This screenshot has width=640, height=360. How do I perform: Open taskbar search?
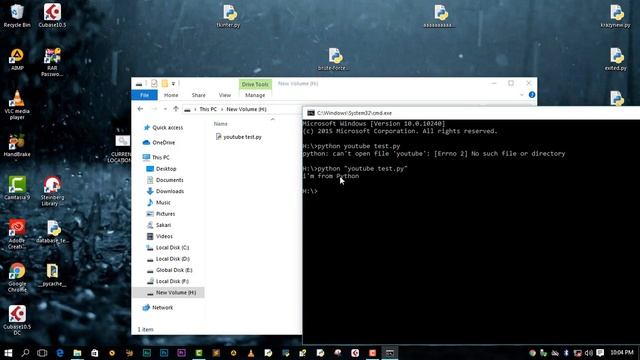click(x=25, y=353)
